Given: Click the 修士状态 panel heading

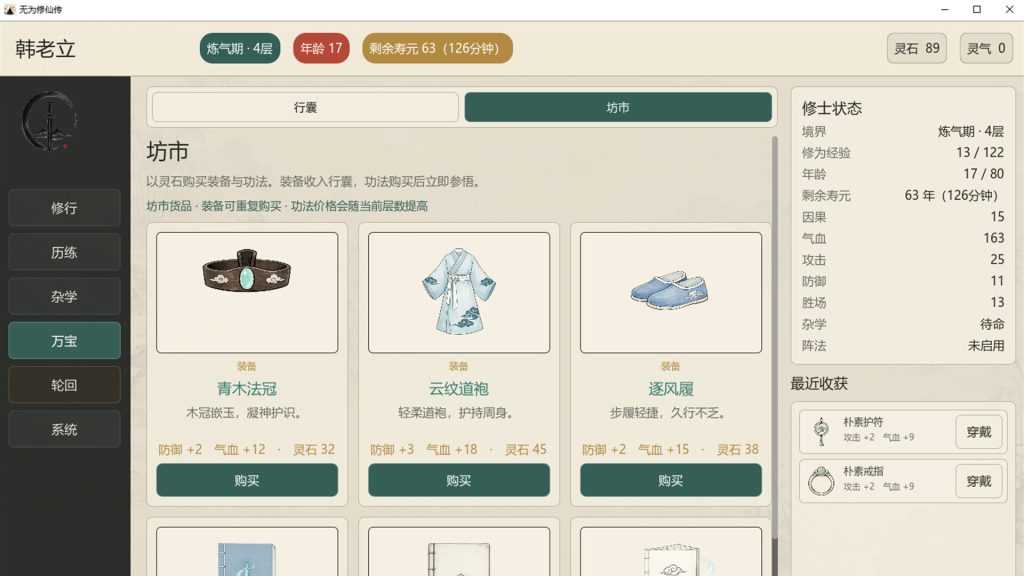Looking at the screenshot, I should [831, 108].
